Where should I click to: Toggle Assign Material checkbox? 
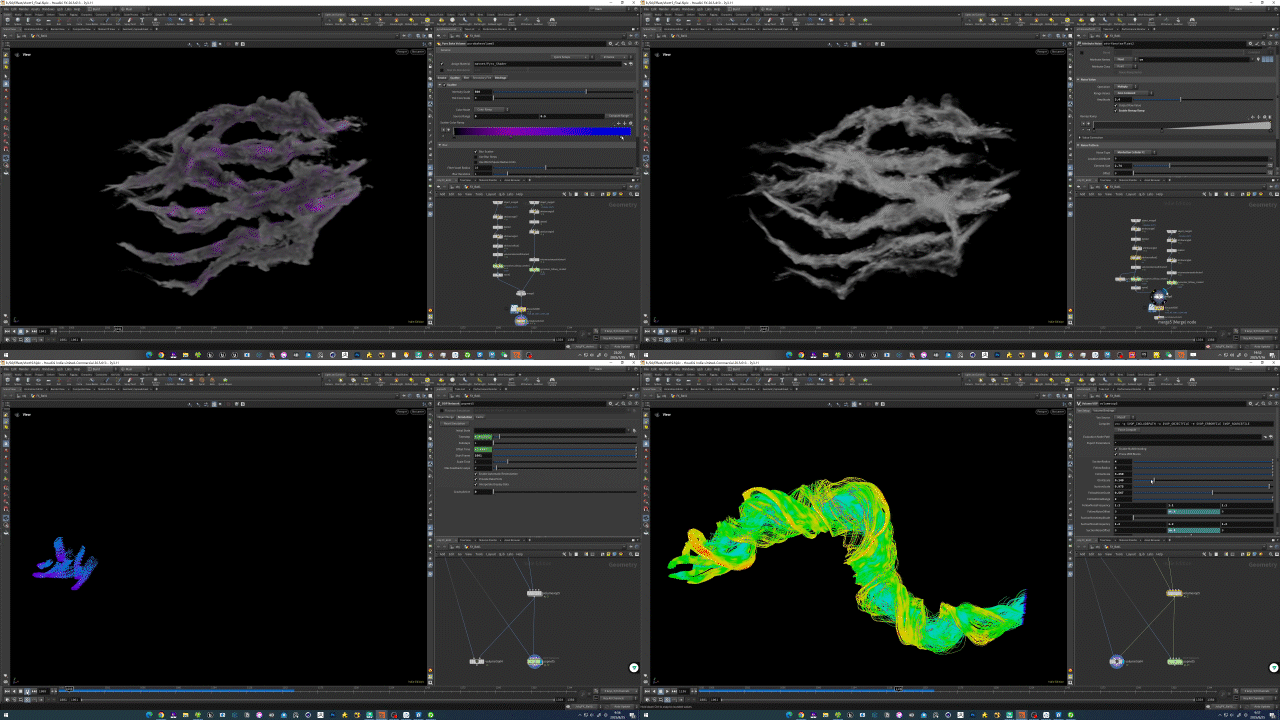pyautogui.click(x=443, y=63)
